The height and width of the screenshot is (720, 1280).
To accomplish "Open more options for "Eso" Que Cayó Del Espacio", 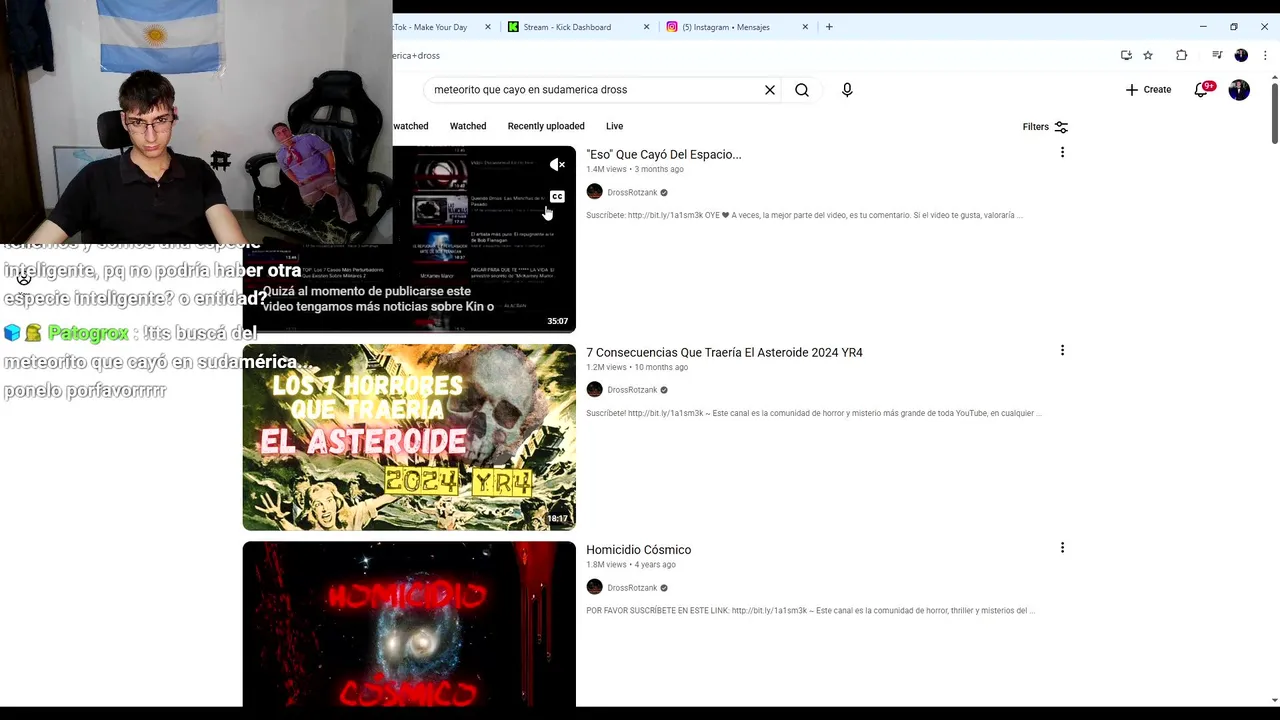I will 1062,153.
